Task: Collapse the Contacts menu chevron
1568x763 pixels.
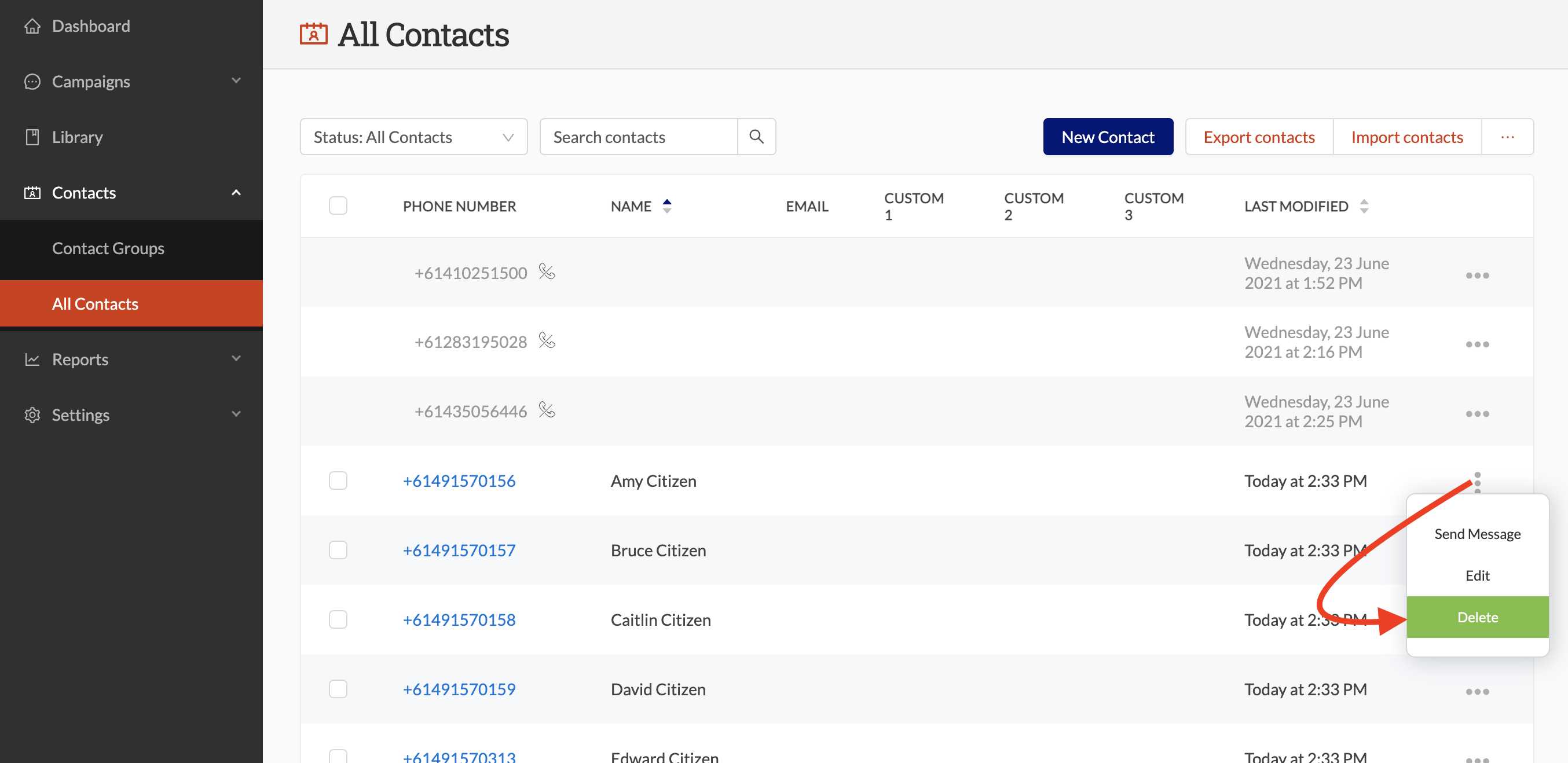Action: [x=236, y=192]
